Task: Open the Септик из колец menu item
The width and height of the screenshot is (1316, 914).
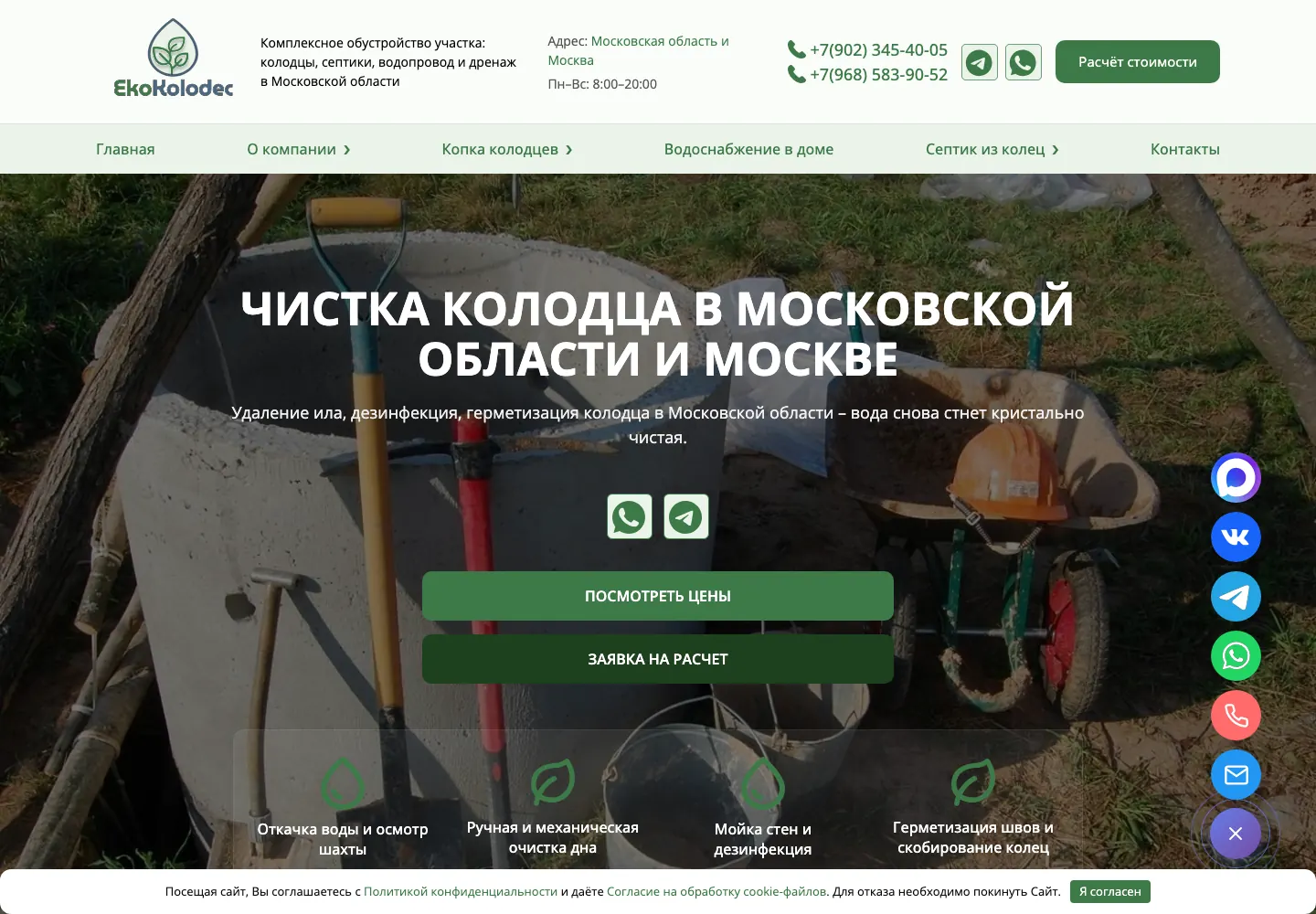Action: (x=985, y=149)
